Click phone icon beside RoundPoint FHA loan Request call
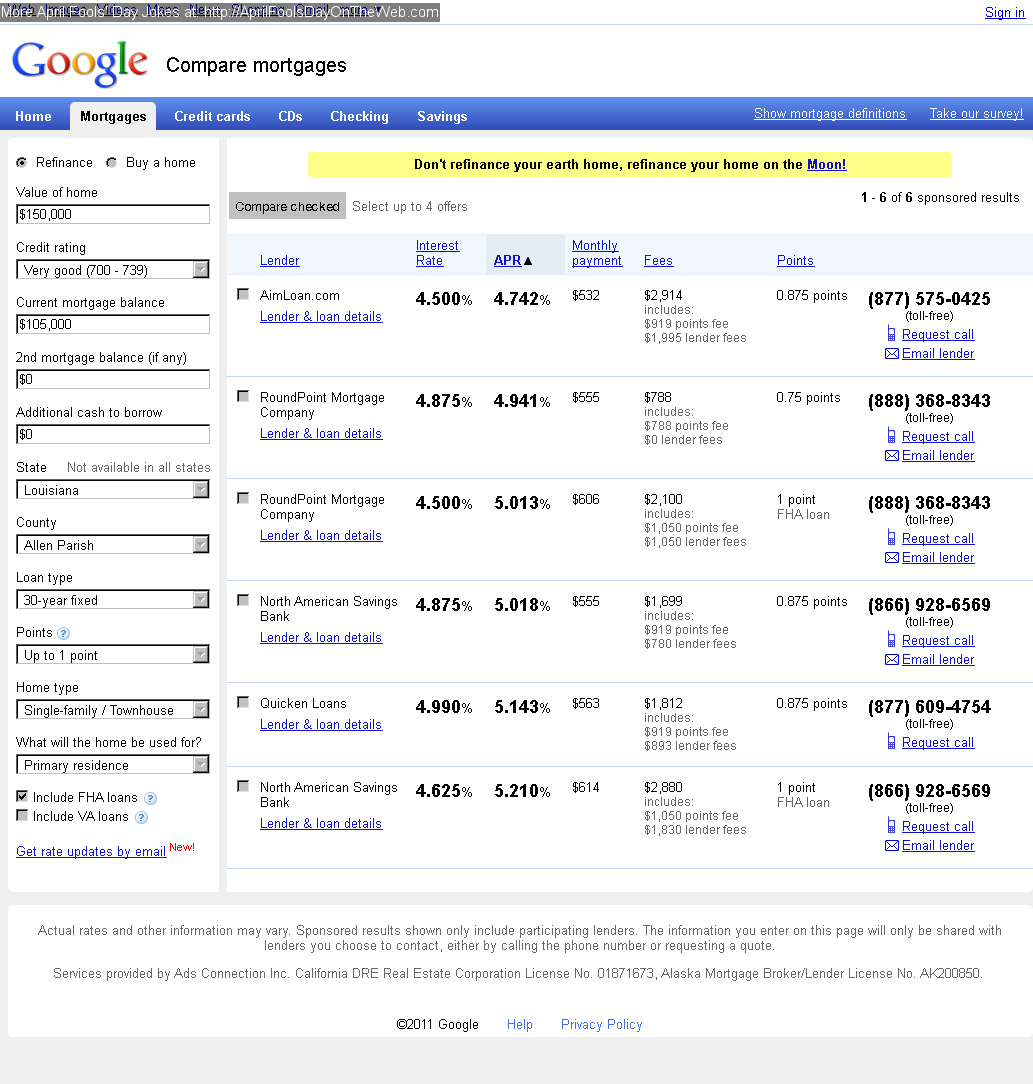The image size is (1033, 1084). pyautogui.click(x=891, y=539)
